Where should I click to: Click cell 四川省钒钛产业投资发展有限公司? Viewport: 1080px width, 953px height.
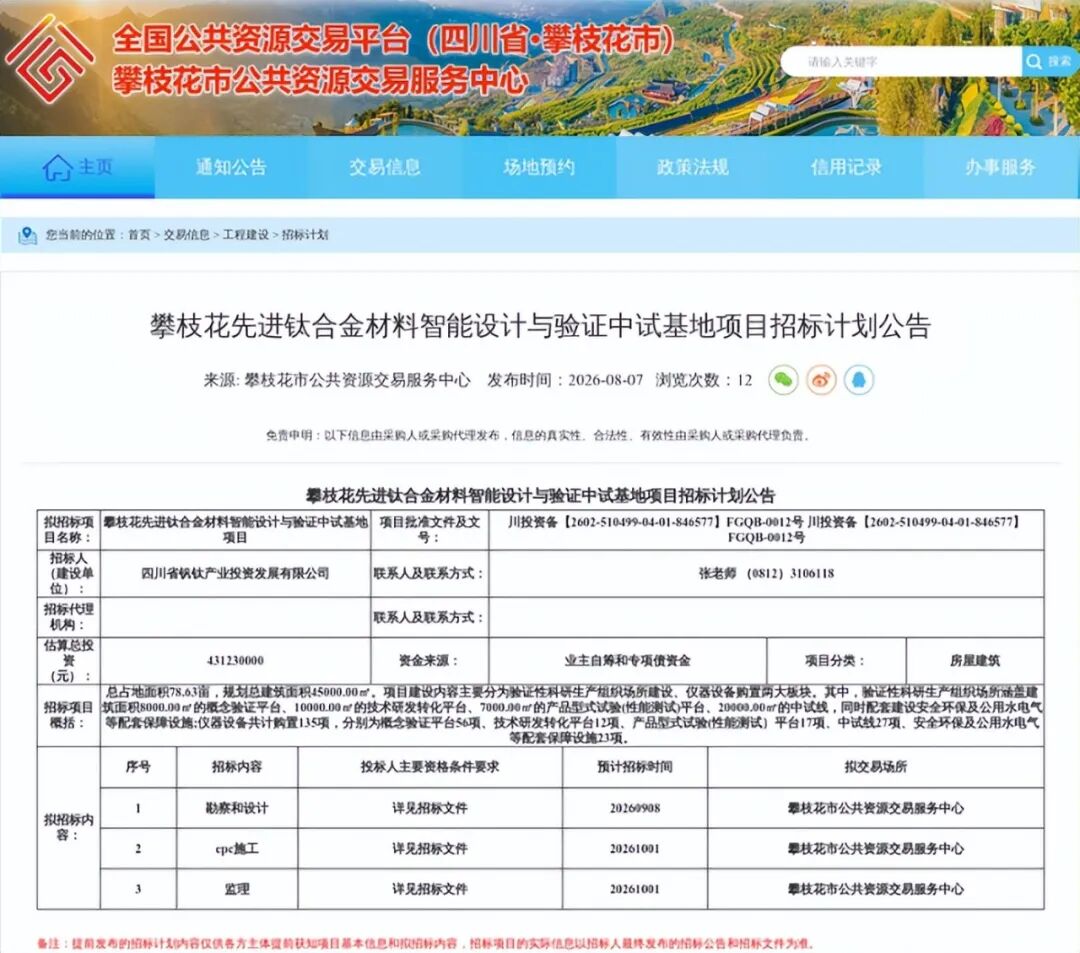click(235, 573)
